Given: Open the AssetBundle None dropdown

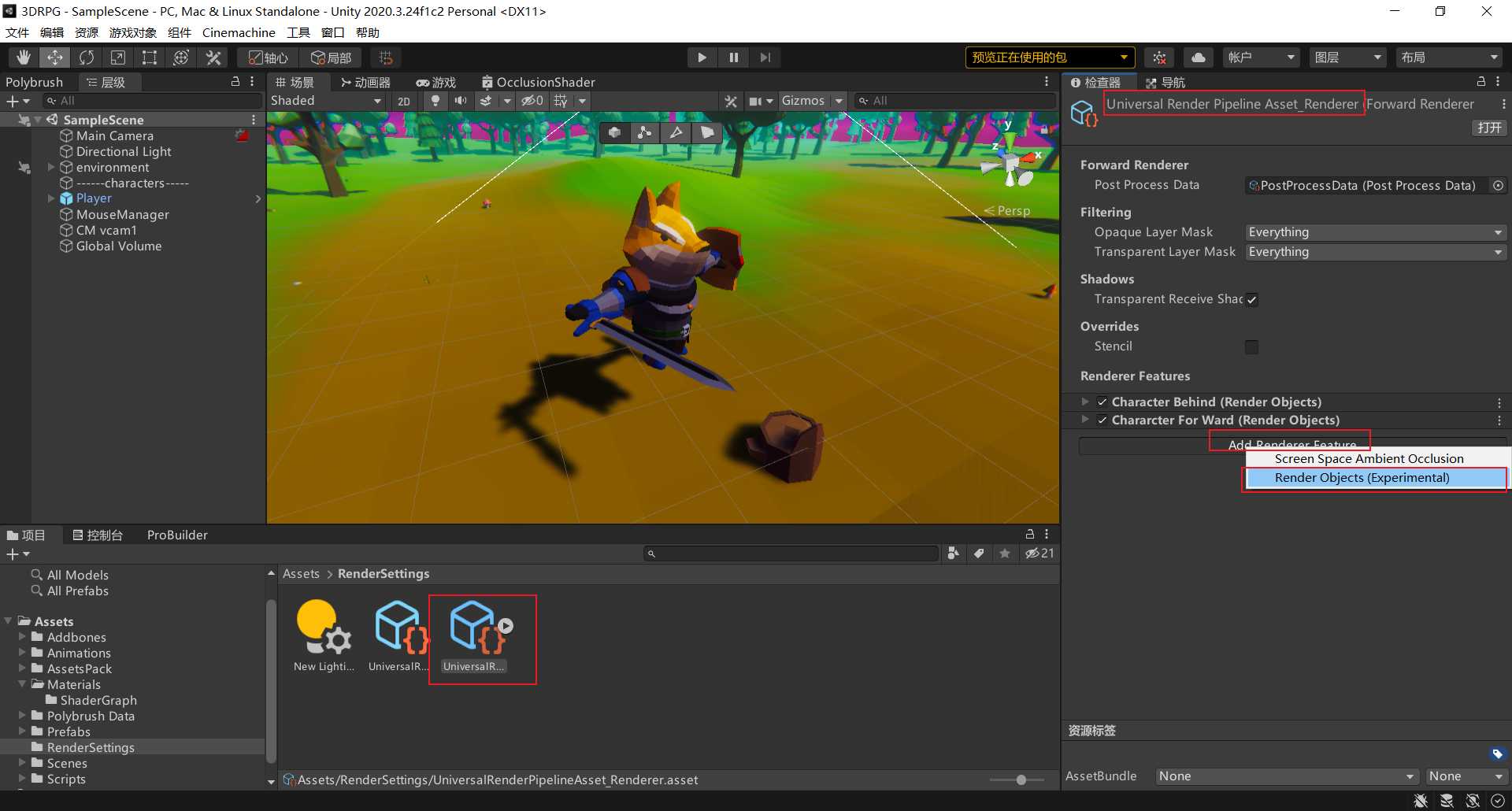Looking at the screenshot, I should pos(1287,776).
